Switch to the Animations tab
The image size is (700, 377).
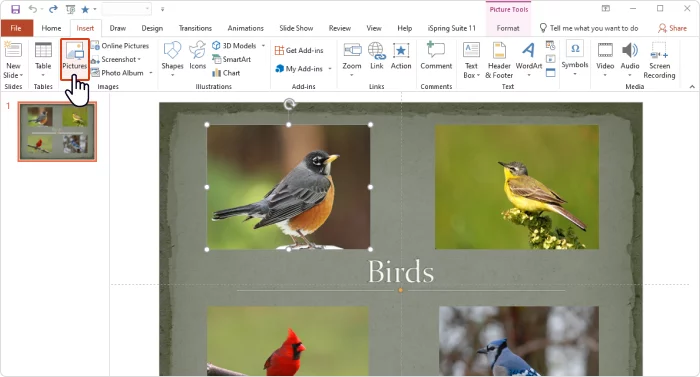pyautogui.click(x=246, y=28)
